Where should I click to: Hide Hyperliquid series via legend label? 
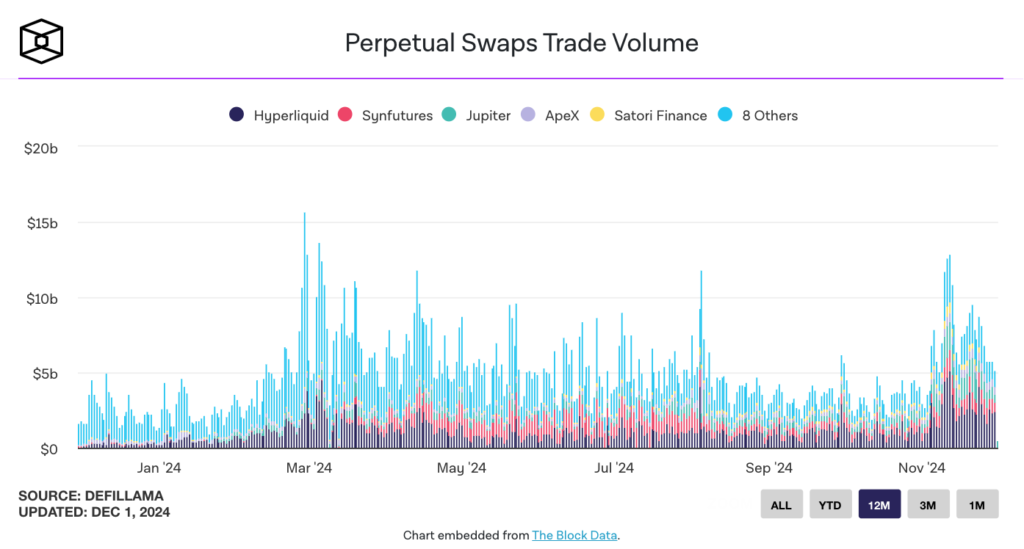[291, 115]
